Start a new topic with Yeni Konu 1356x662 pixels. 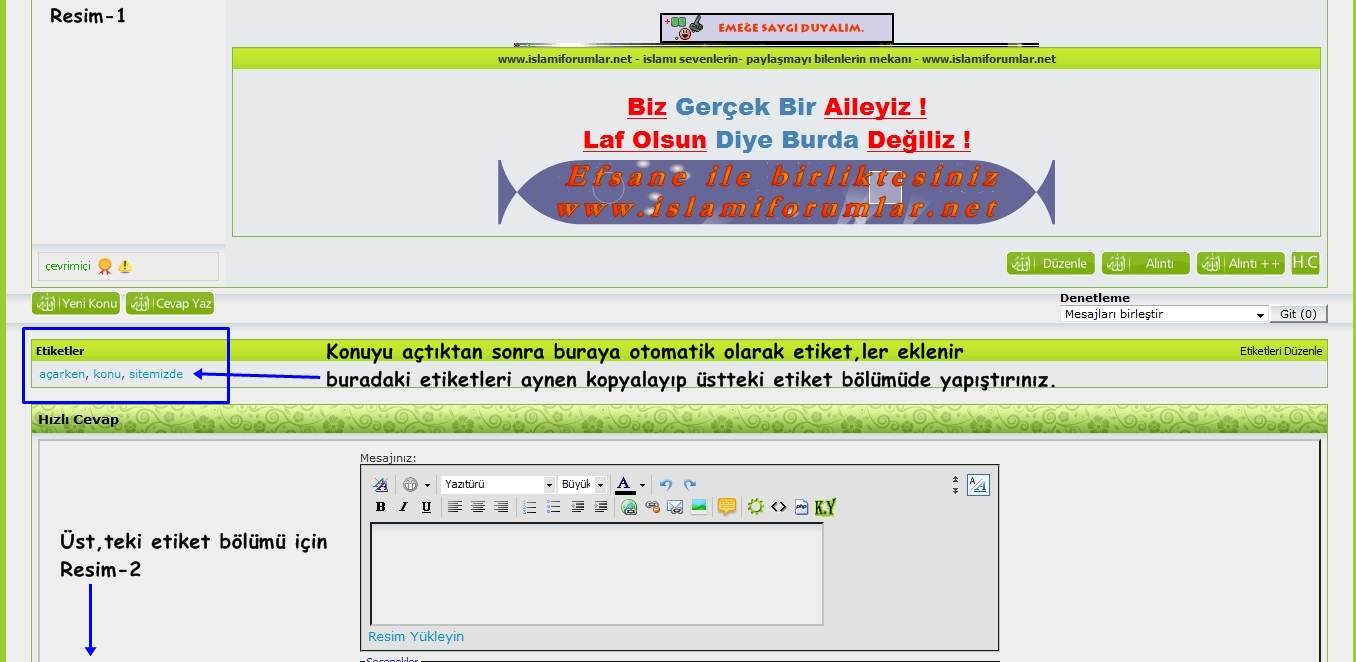point(76,303)
